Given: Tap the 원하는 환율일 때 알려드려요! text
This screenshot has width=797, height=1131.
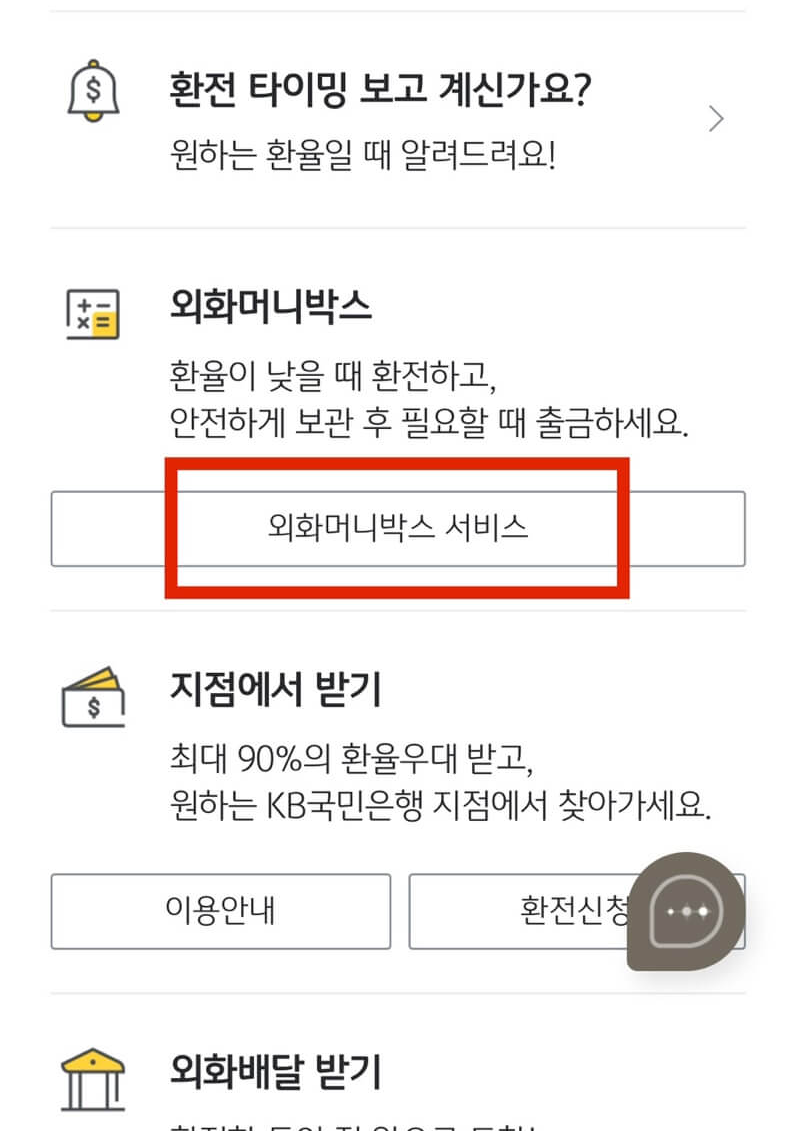Looking at the screenshot, I should point(363,154).
